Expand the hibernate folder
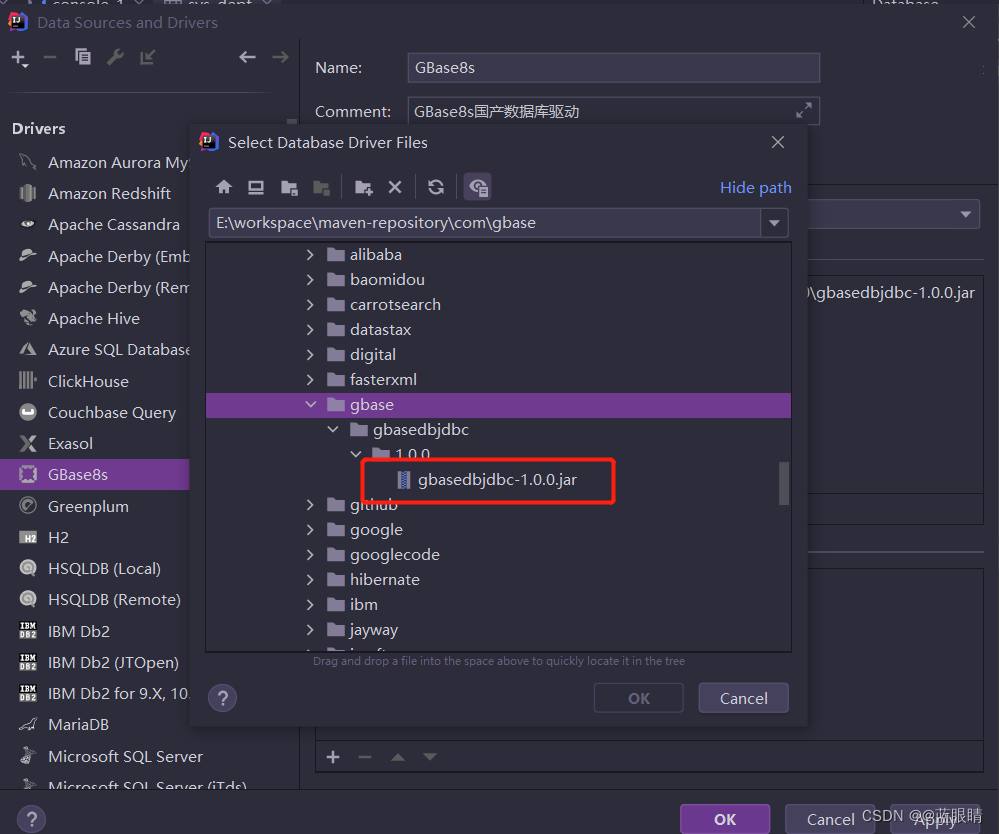The image size is (999, 834). (x=310, y=580)
